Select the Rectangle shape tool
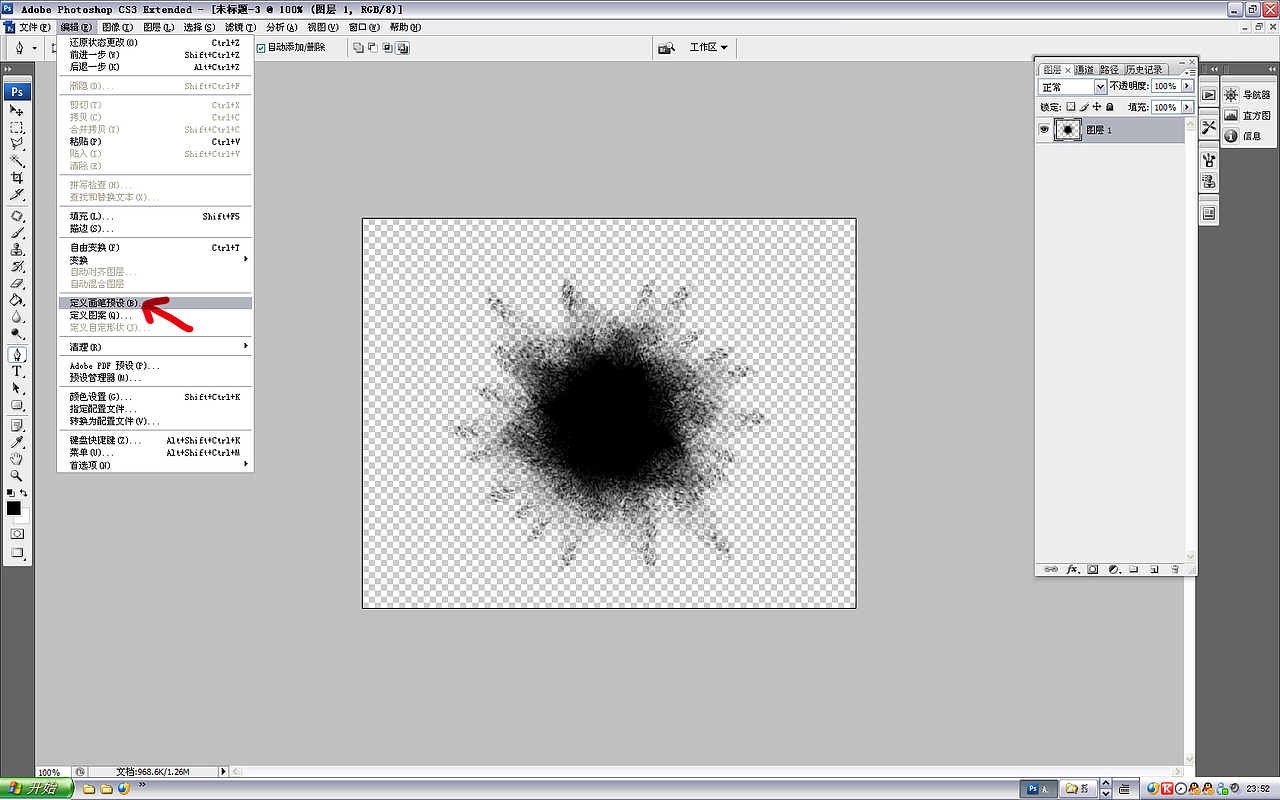Image resolution: width=1280 pixels, height=800 pixels. pyautogui.click(x=17, y=405)
